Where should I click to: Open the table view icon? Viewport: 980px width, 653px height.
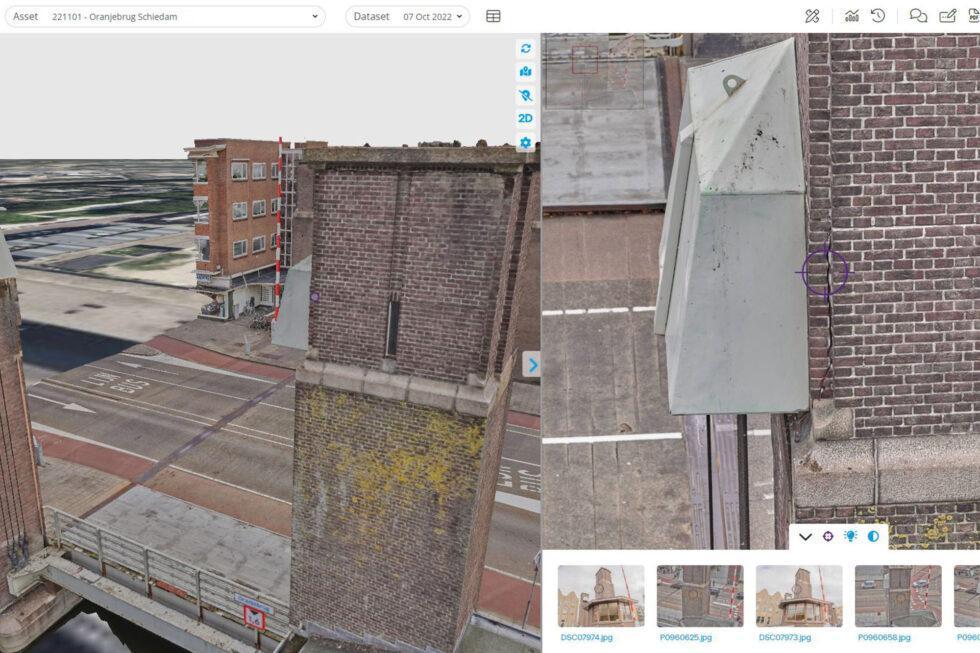493,16
